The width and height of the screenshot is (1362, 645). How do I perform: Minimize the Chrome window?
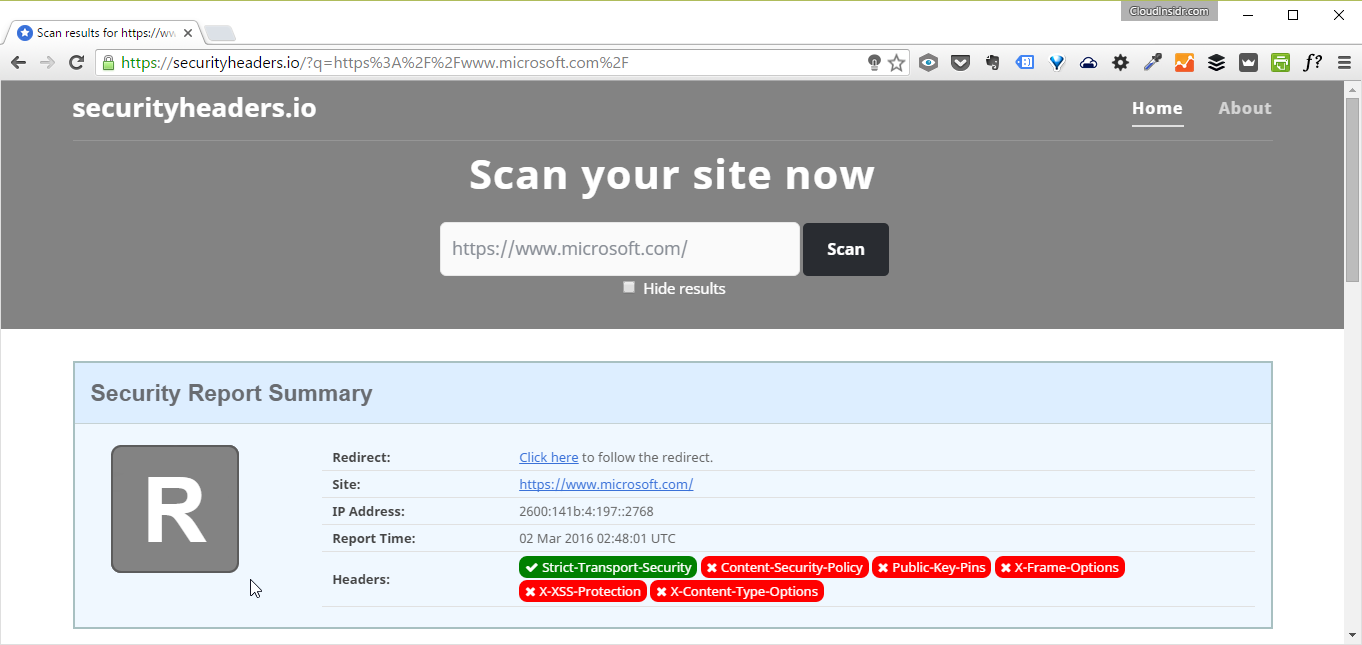tap(1248, 15)
